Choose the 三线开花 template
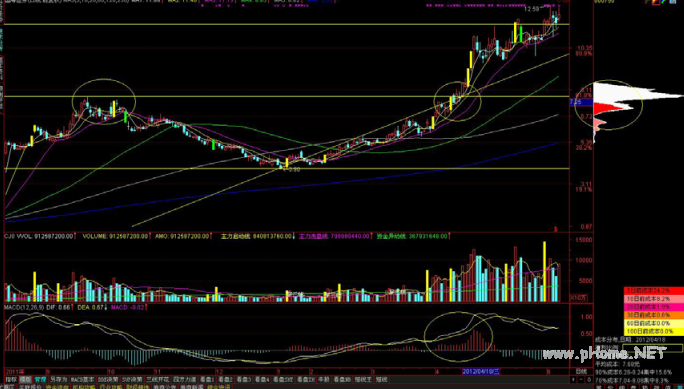The image size is (684, 389). tap(158, 379)
